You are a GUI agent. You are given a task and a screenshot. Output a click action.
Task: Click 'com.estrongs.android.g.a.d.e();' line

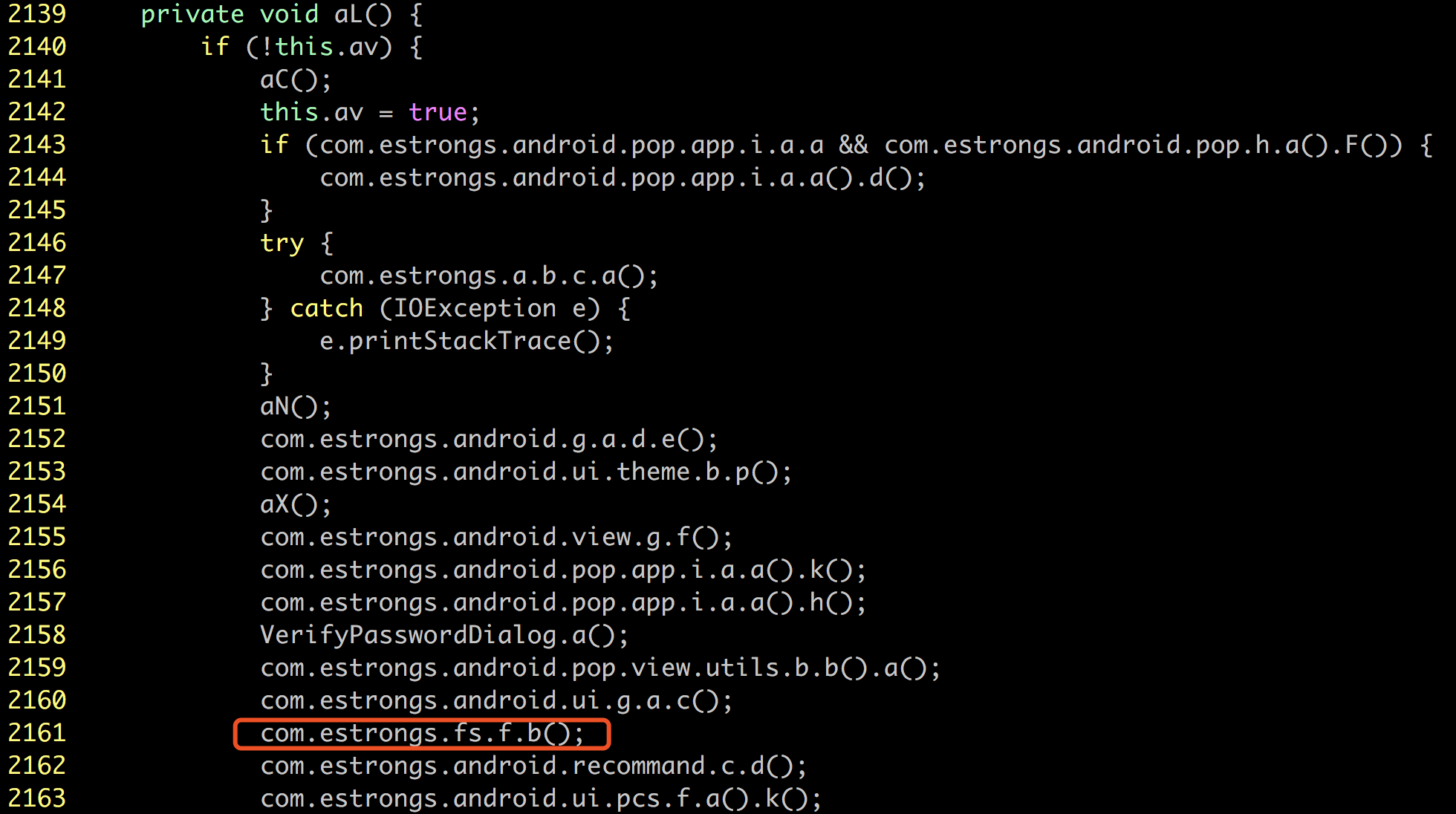489,440
